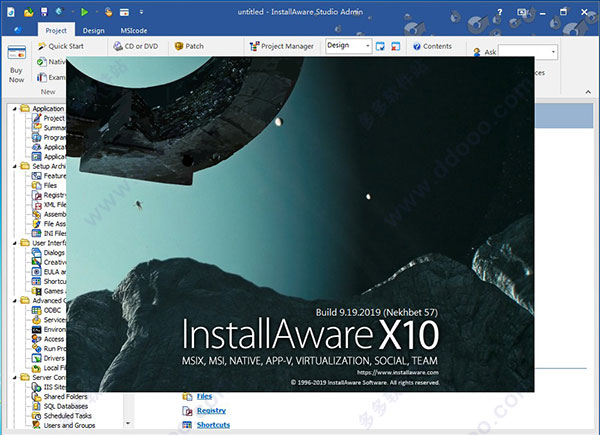
Task: Select the Access tree item
Action: click(x=48, y=339)
